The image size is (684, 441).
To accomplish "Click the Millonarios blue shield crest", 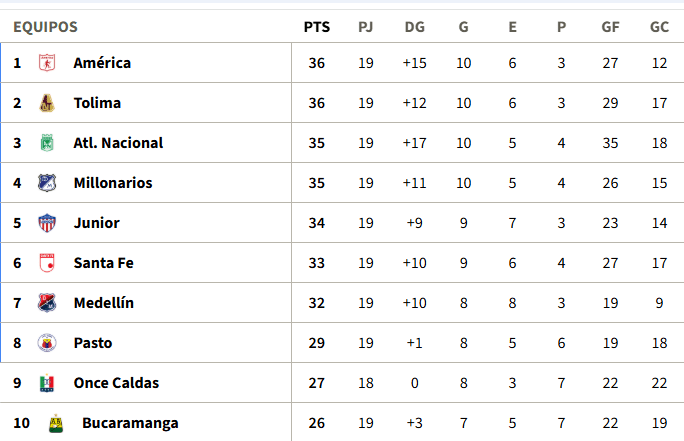I will (x=47, y=183).
